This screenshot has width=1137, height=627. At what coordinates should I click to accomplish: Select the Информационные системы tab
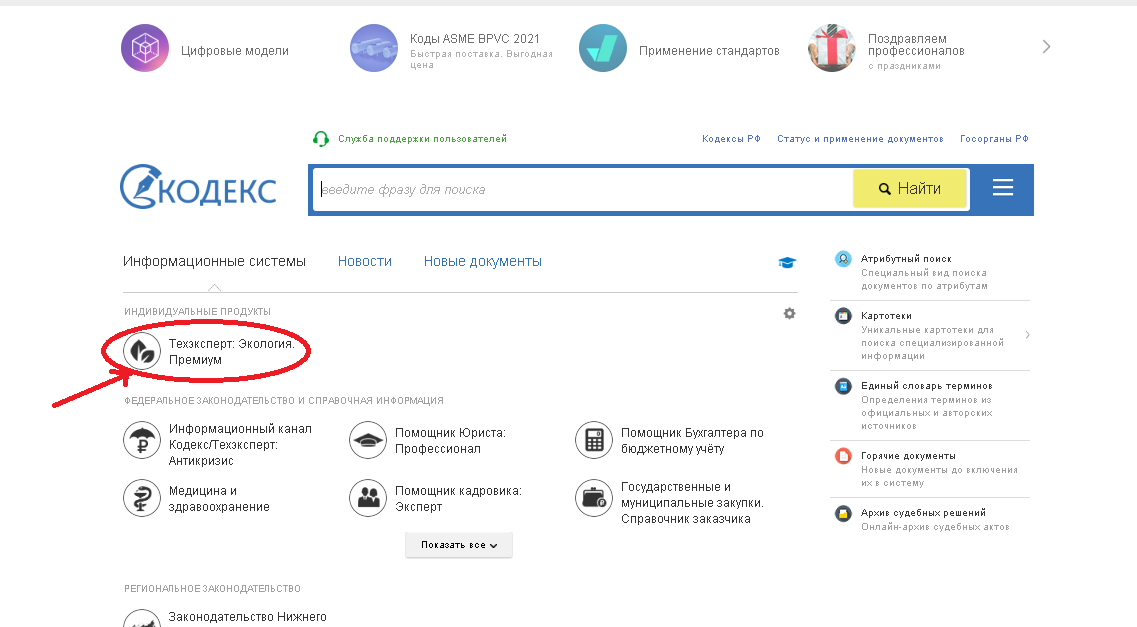pos(214,262)
